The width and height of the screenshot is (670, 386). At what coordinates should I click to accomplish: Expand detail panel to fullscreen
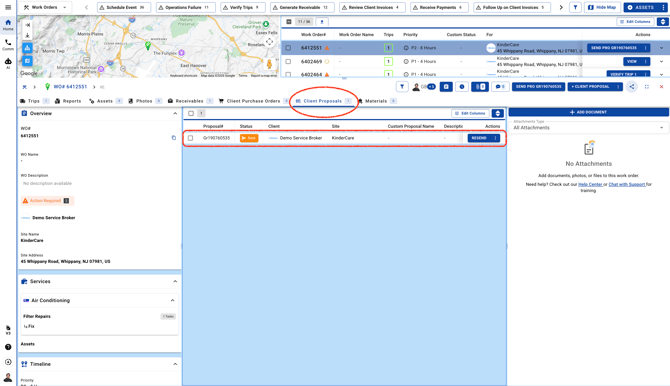[647, 87]
